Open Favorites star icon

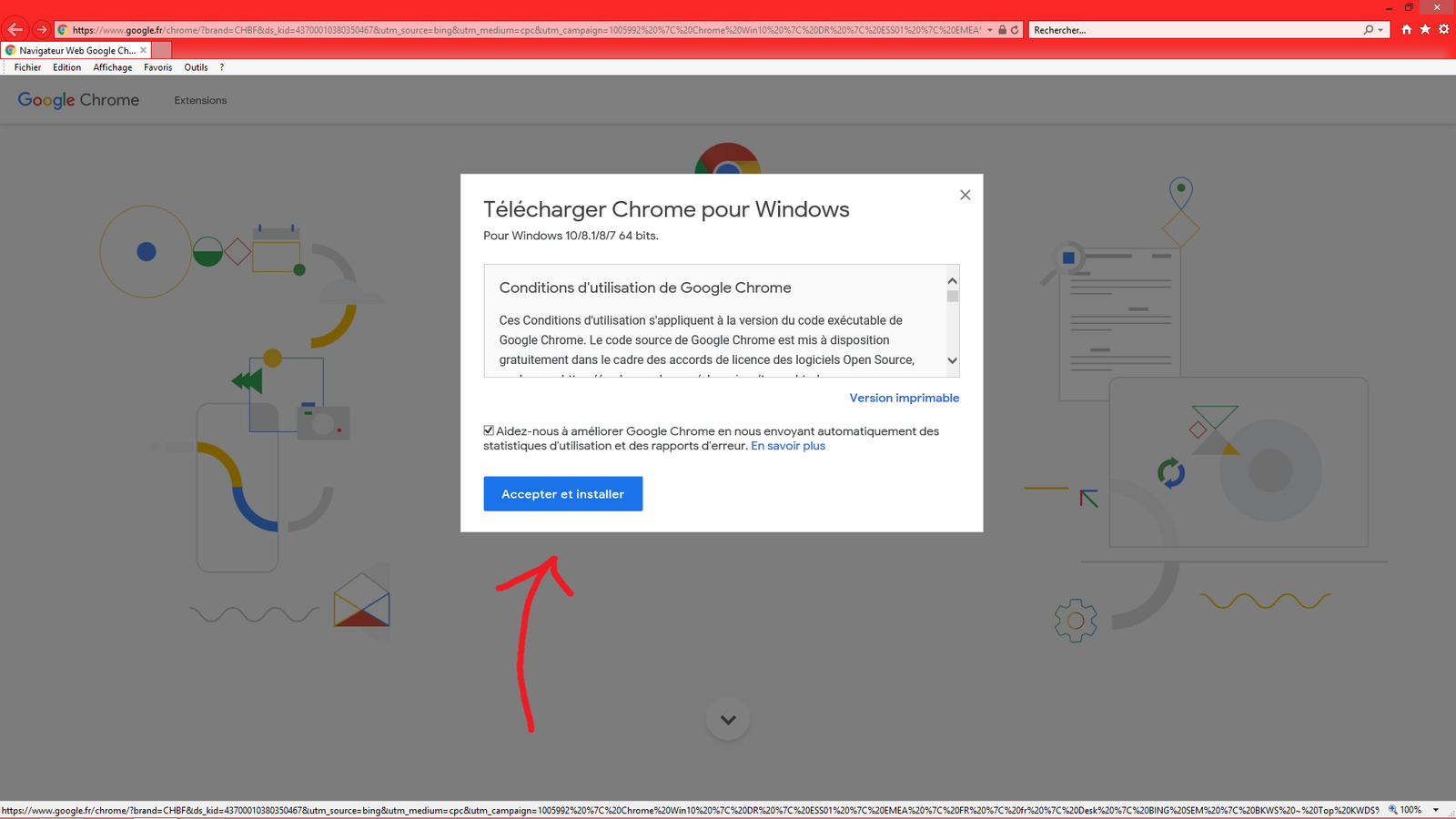[1425, 30]
